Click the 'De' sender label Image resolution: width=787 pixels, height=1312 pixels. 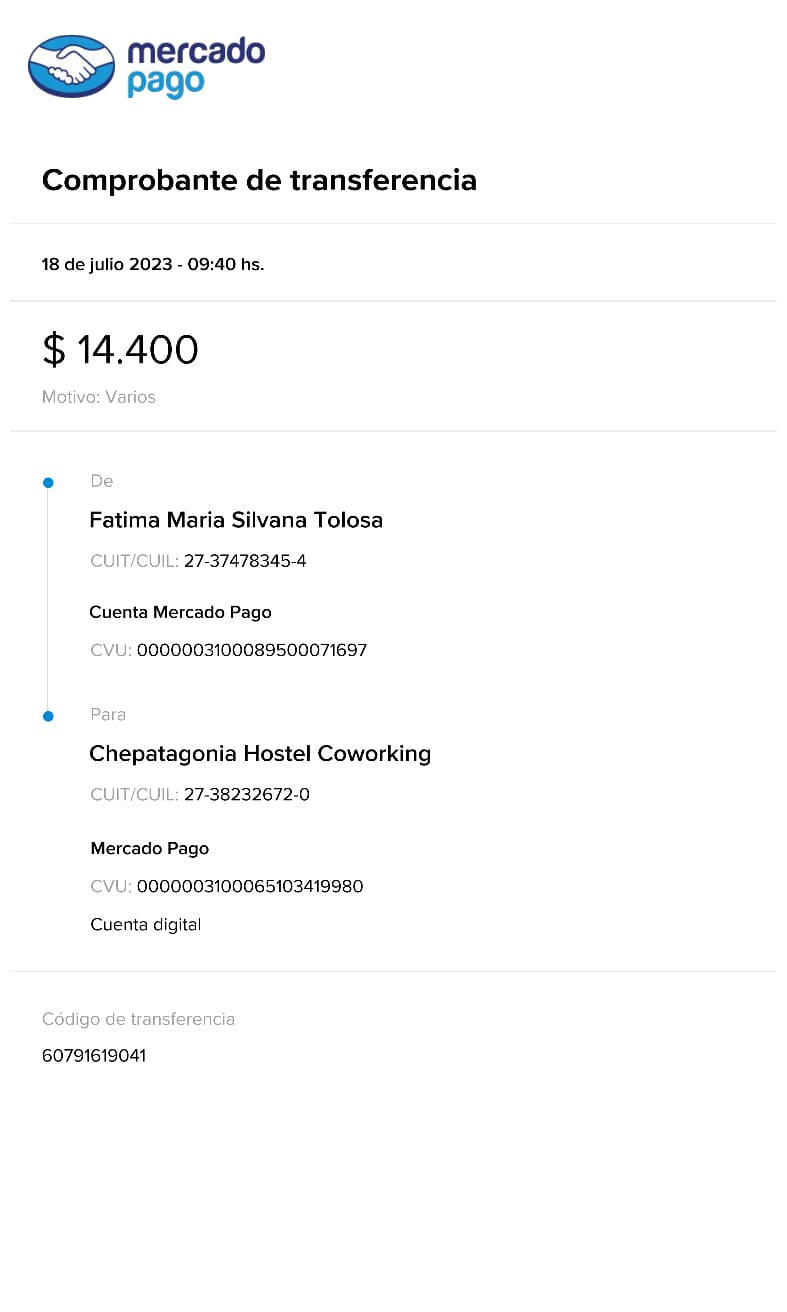click(x=101, y=481)
